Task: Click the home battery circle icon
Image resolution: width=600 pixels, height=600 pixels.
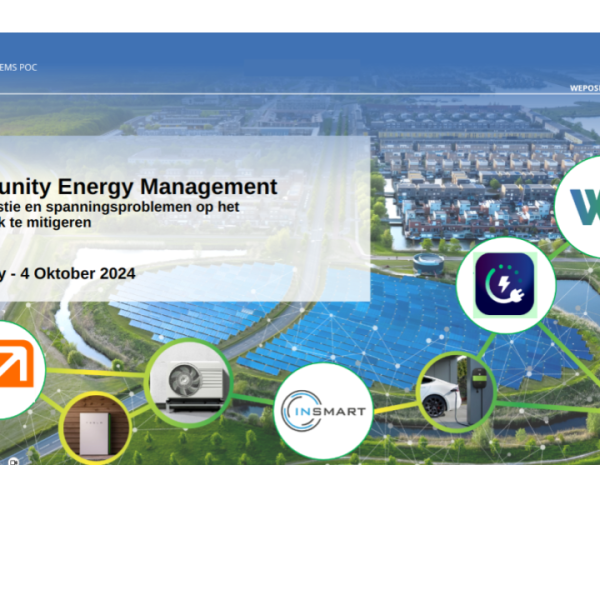Action: 96,428
